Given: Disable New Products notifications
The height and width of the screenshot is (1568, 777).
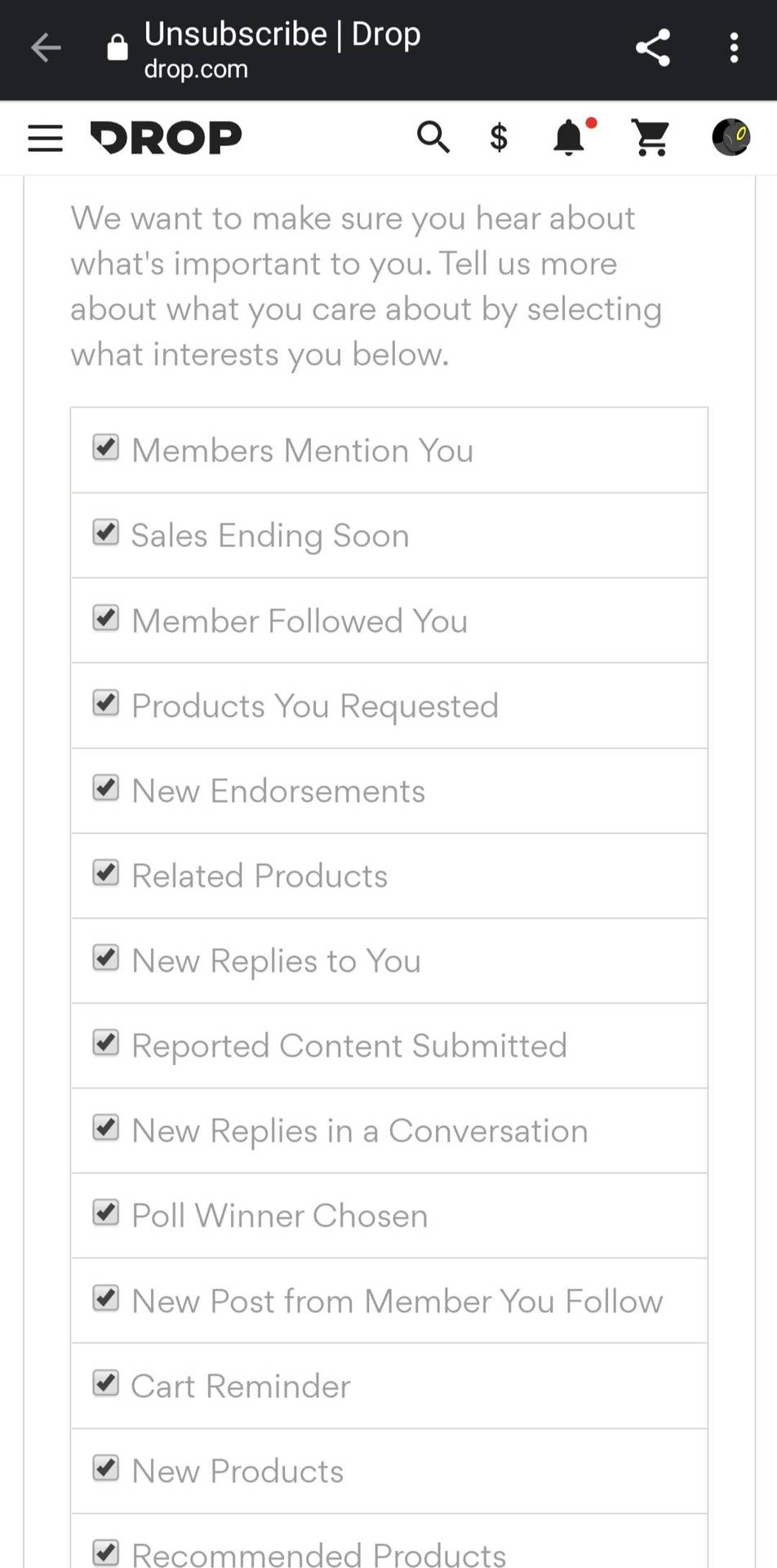Looking at the screenshot, I should pos(106,1468).
